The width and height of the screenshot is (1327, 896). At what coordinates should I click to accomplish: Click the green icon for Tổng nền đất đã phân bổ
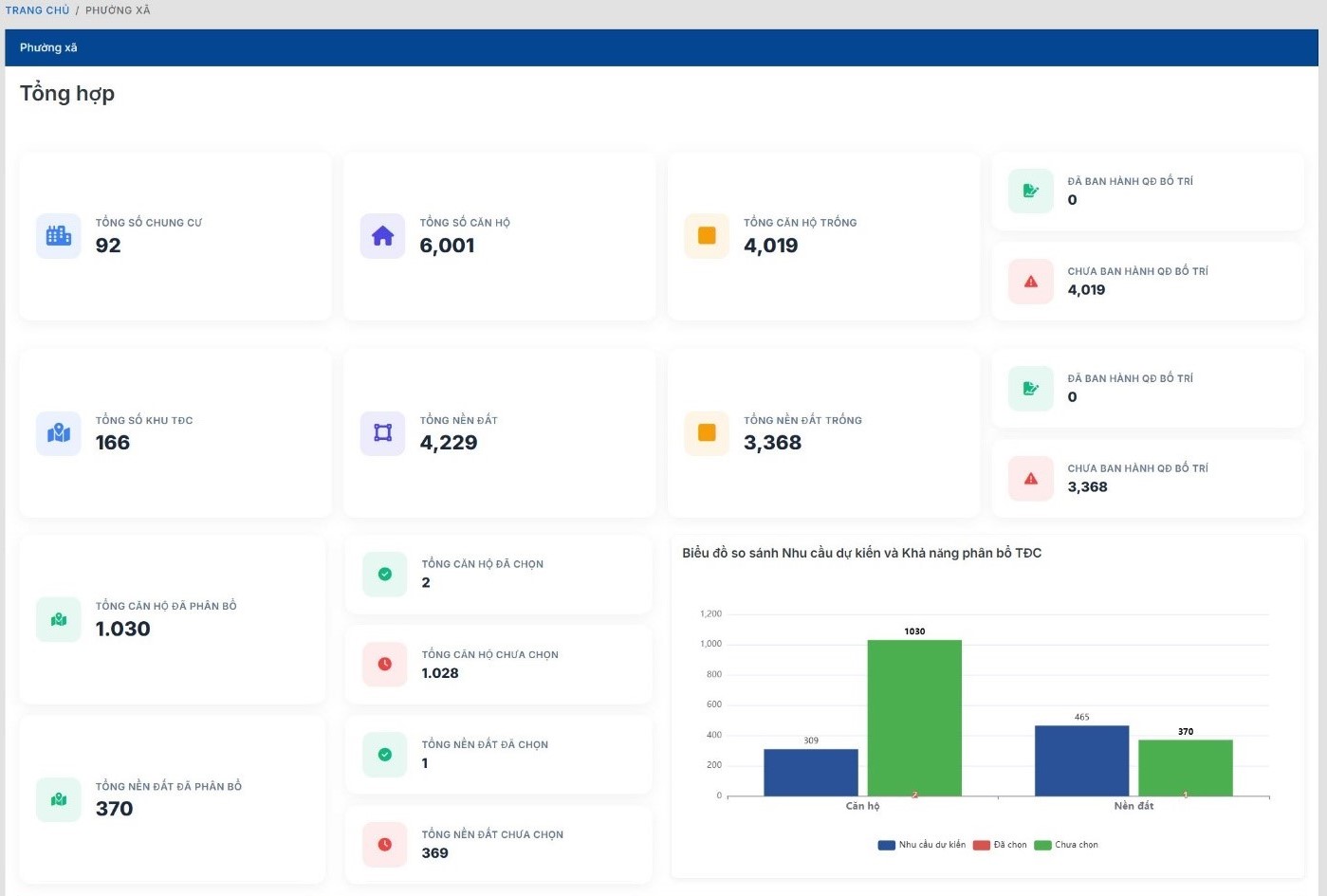(x=59, y=799)
